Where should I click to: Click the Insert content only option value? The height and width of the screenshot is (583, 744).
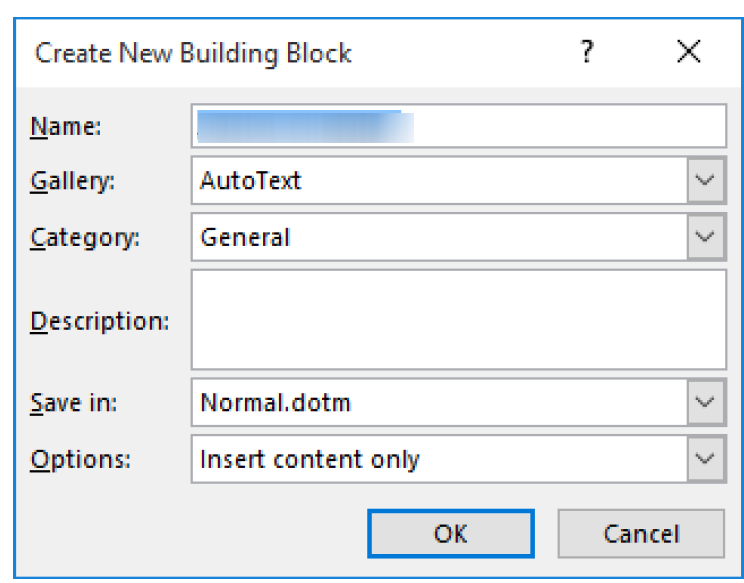[x=310, y=460]
